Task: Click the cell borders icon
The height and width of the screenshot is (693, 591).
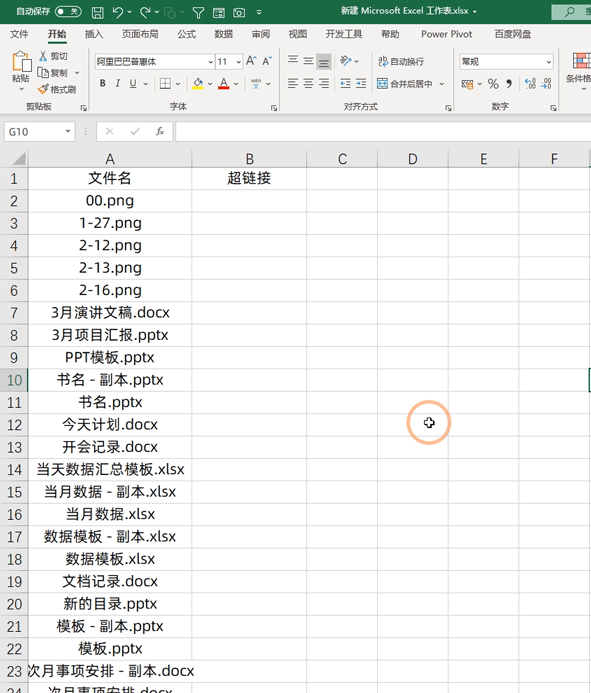Action: pyautogui.click(x=165, y=84)
